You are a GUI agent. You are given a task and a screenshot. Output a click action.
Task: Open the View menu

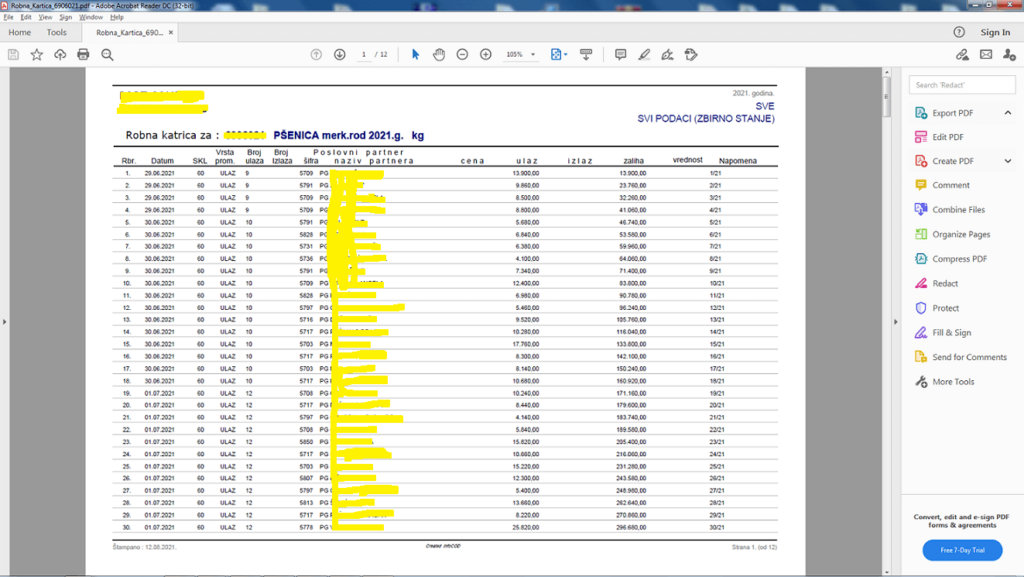pyautogui.click(x=45, y=18)
